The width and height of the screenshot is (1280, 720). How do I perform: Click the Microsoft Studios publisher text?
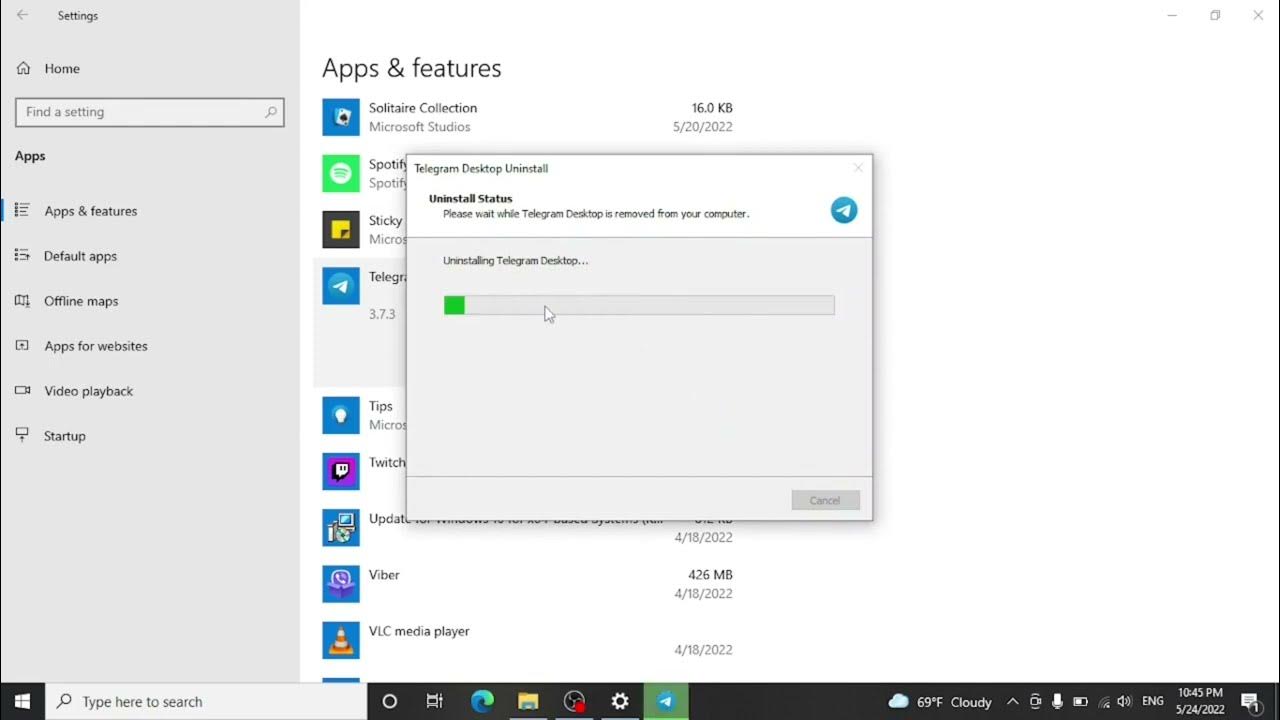419,127
